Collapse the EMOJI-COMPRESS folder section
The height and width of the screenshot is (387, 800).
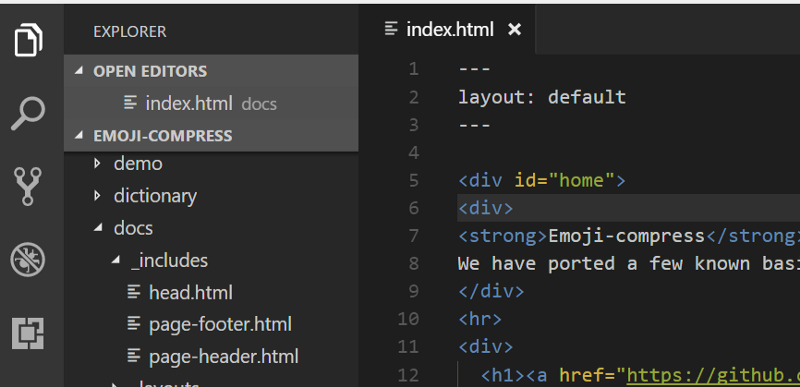[78, 136]
